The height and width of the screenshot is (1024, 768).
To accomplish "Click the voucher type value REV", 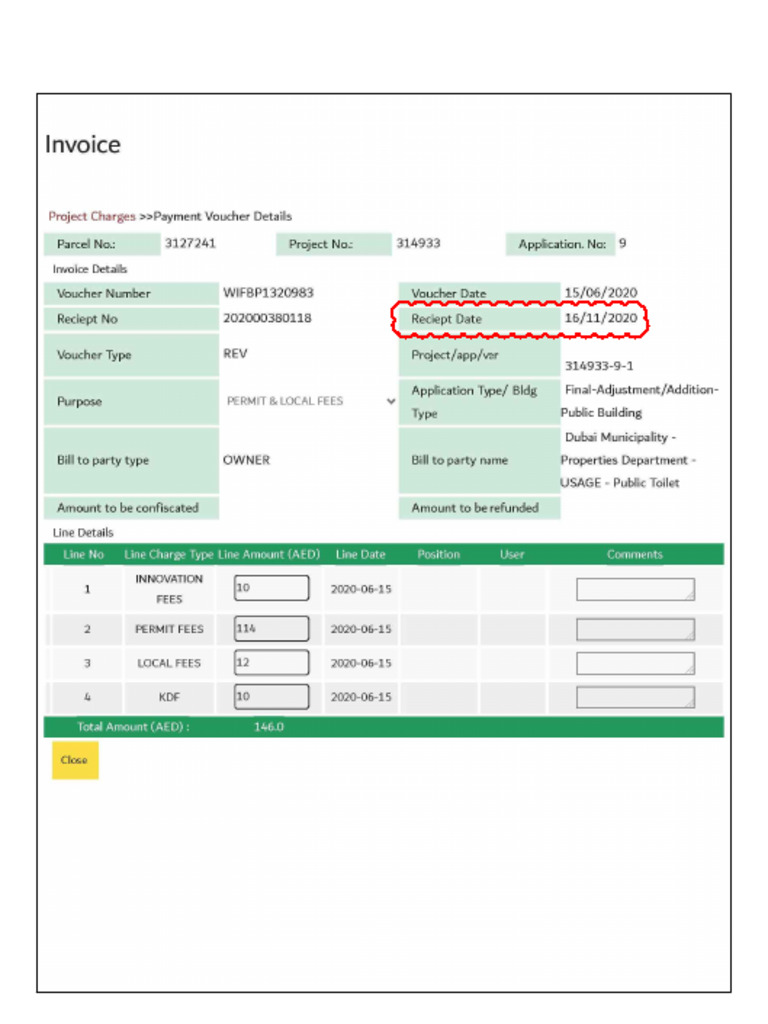I will coord(235,353).
